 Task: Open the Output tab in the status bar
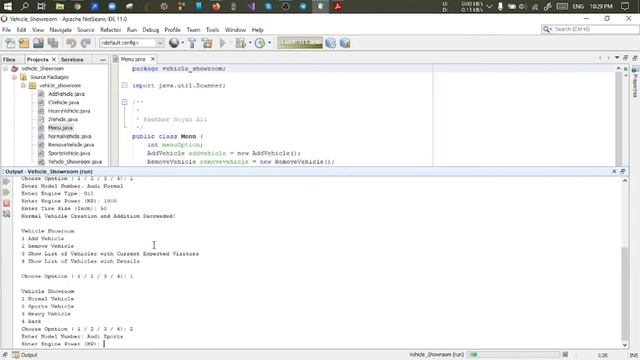25,355
